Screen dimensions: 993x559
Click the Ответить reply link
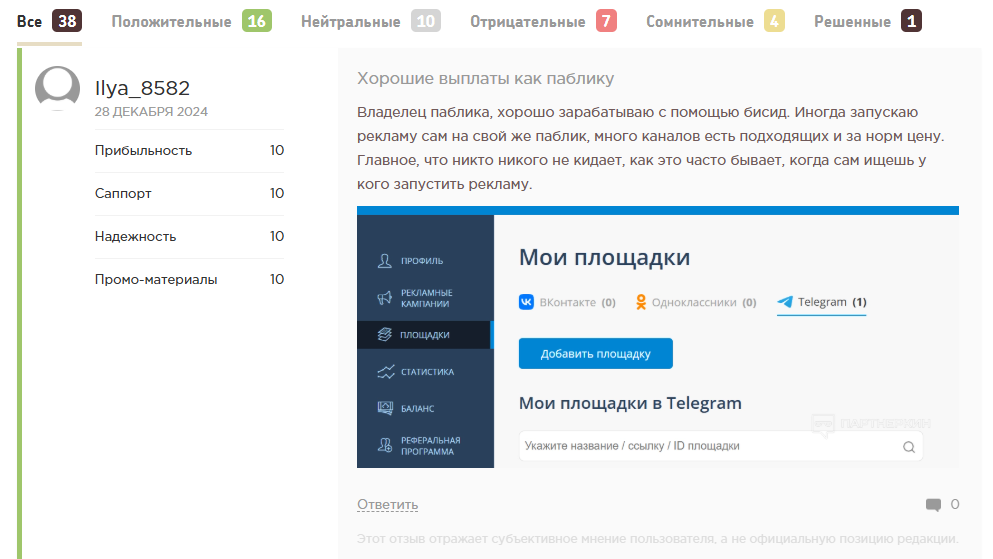[x=387, y=505]
